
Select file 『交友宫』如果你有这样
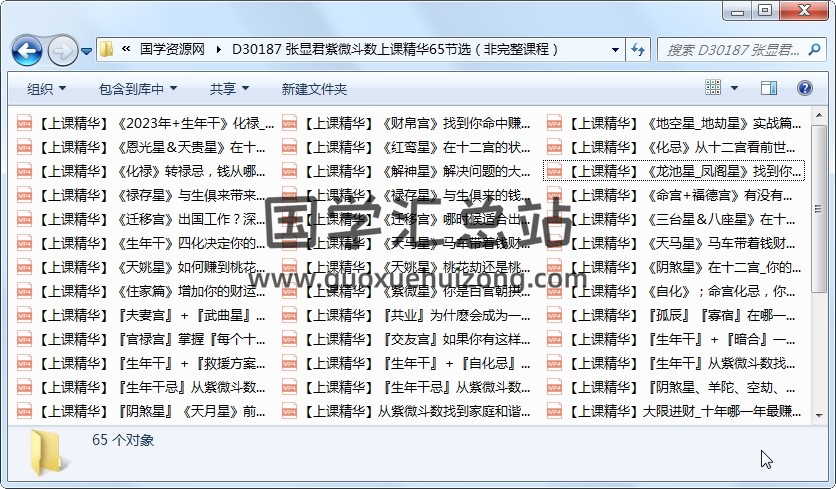coord(406,339)
